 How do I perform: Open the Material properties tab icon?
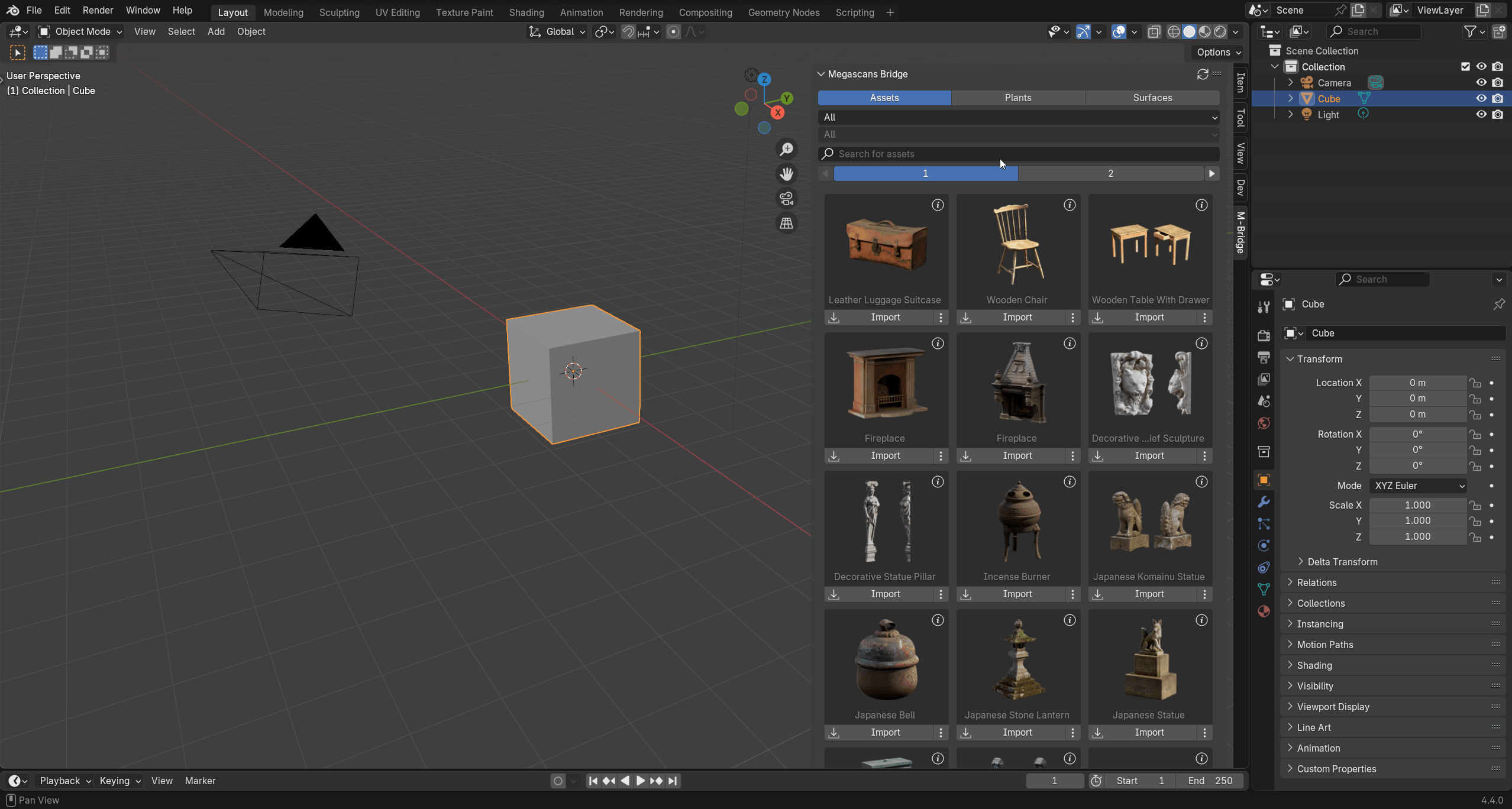coord(1264,611)
